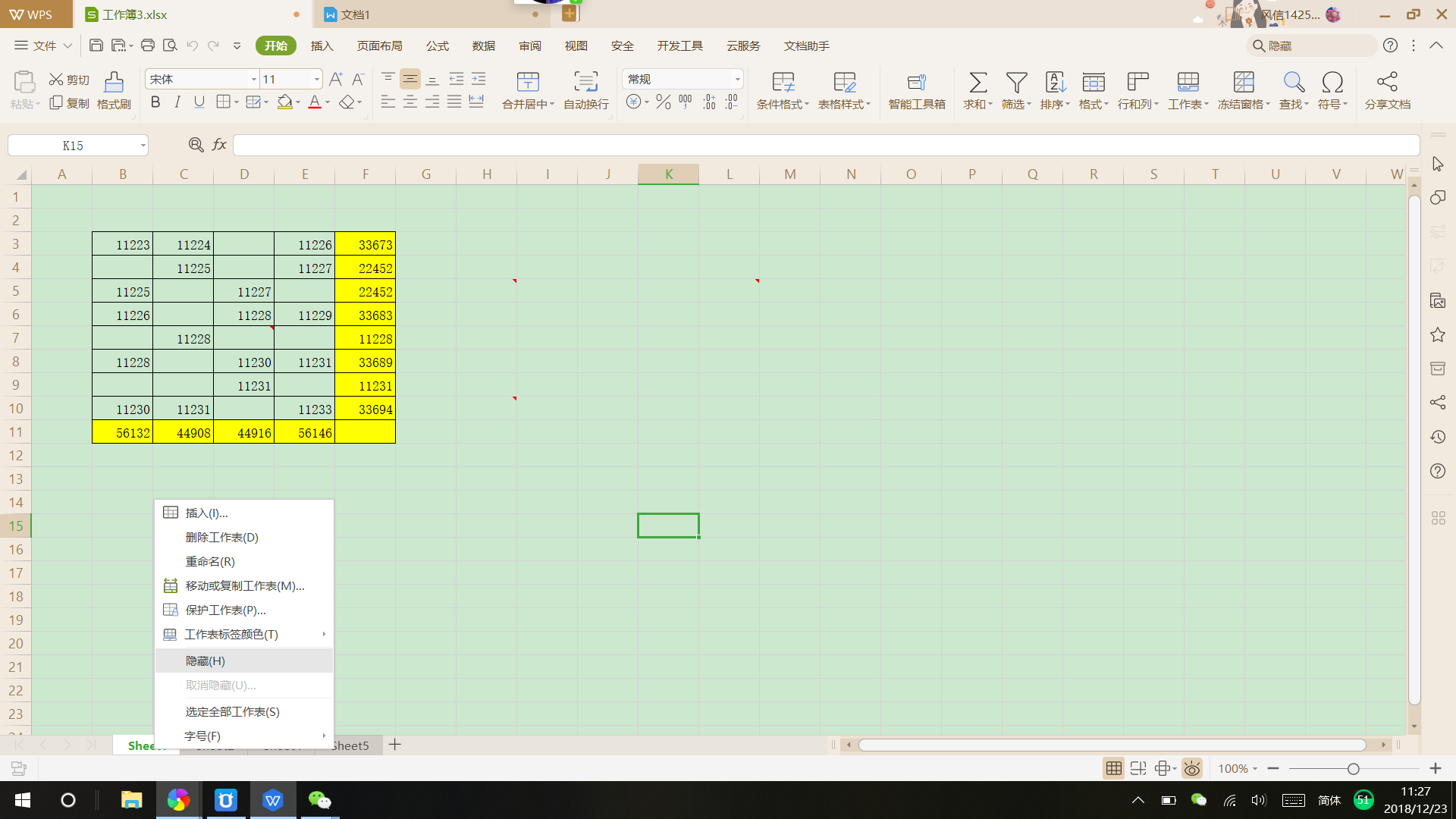The width and height of the screenshot is (1456, 819).
Task: Click the Copy tool
Action: [69, 103]
